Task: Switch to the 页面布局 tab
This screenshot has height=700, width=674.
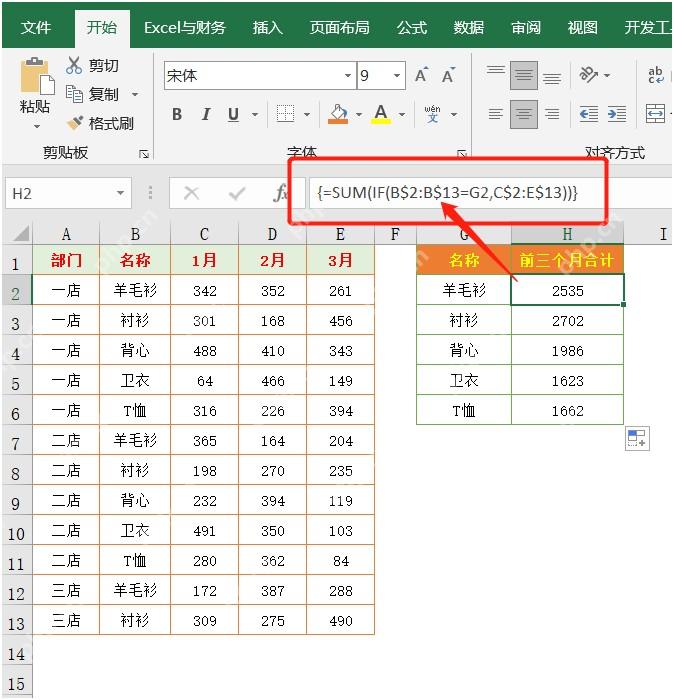Action: coord(339,28)
